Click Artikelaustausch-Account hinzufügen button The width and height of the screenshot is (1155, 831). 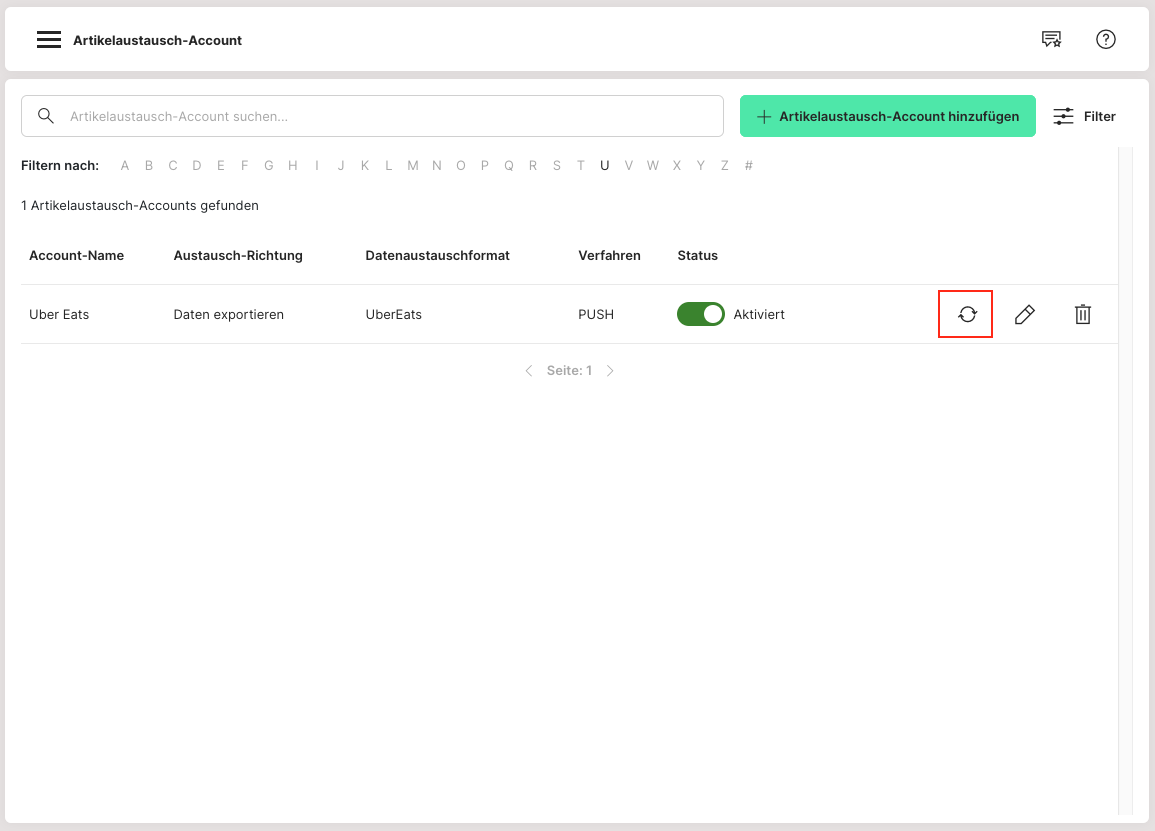pyautogui.click(x=887, y=116)
